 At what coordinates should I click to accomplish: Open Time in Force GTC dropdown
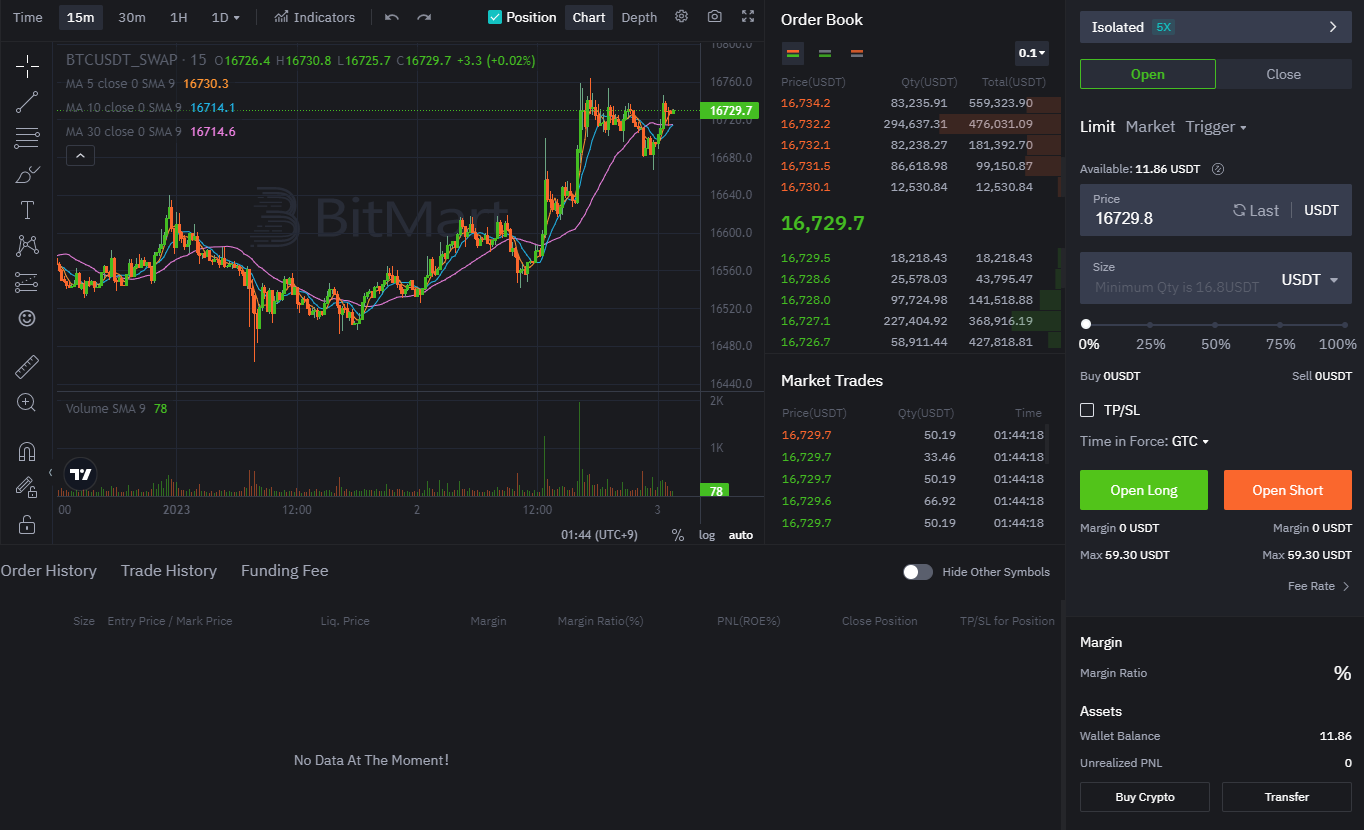(1191, 441)
